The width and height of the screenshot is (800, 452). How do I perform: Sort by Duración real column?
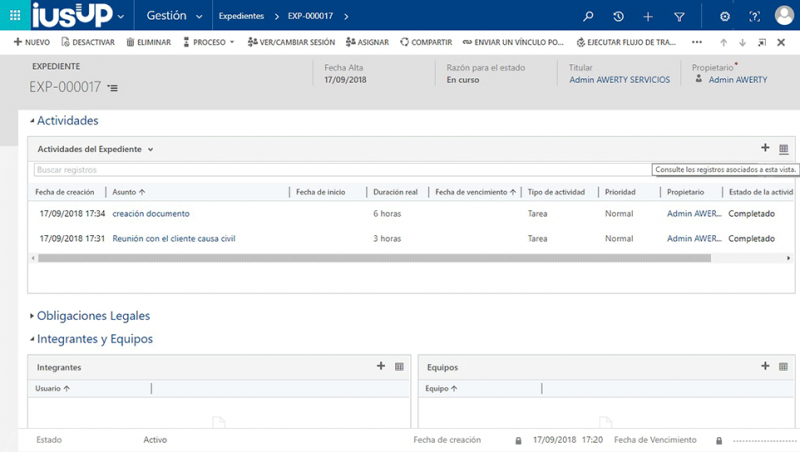[395, 192]
